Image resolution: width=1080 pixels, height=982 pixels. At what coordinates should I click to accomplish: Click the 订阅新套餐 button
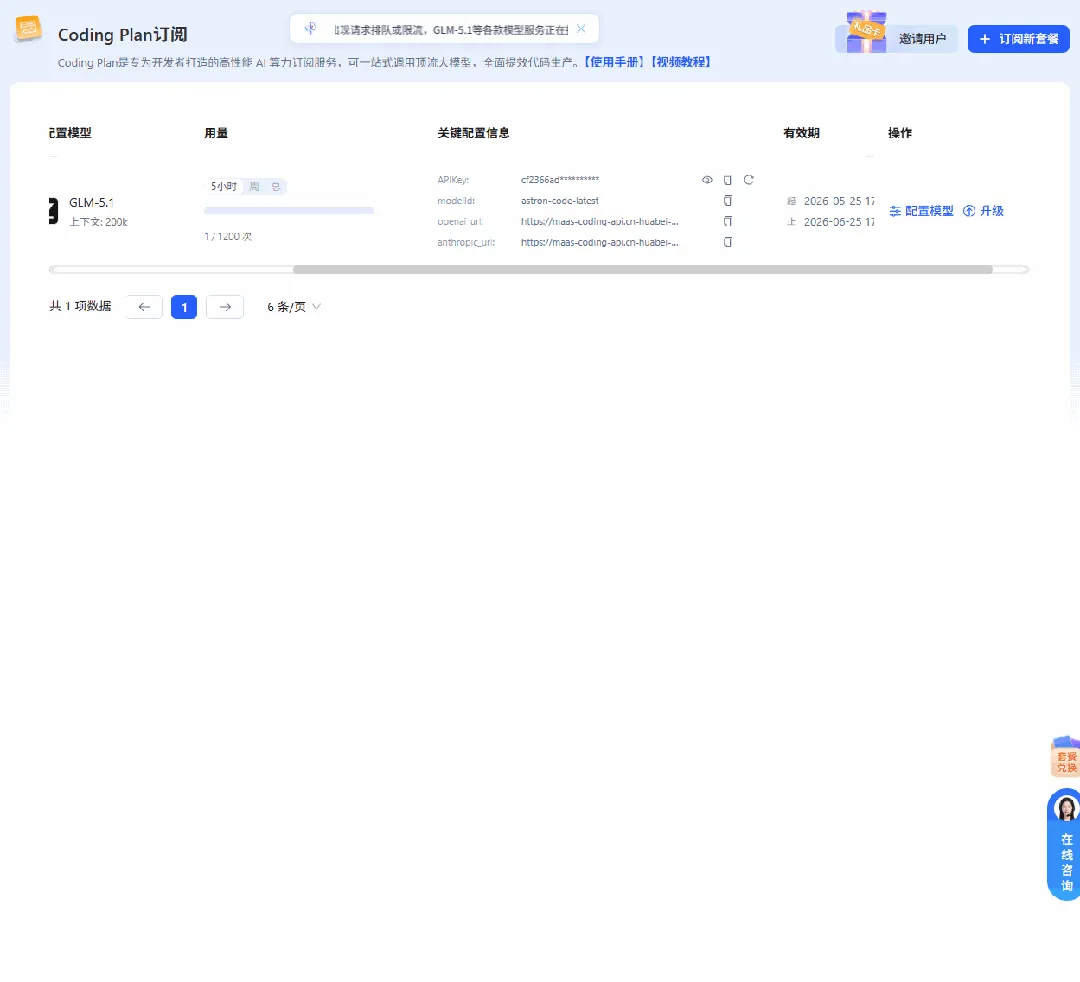pos(1019,39)
